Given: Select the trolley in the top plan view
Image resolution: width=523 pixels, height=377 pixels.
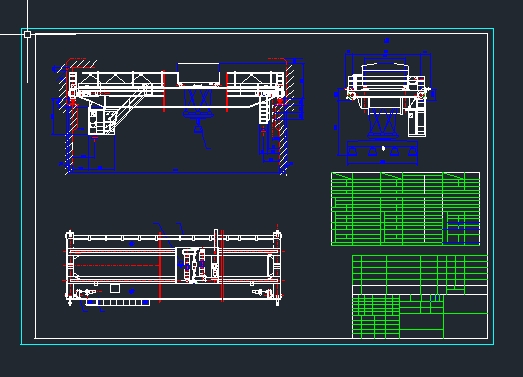Looking at the screenshot, I should (x=197, y=265).
